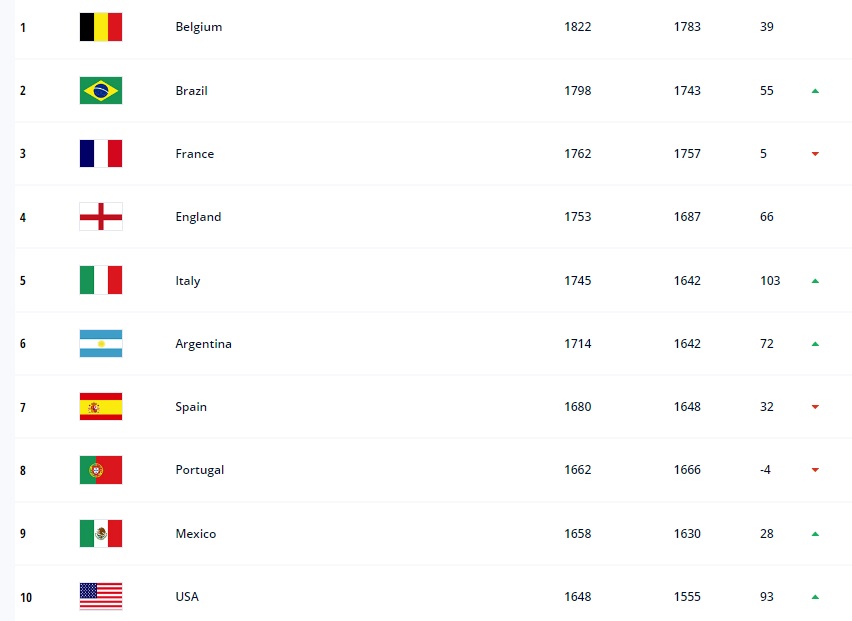The height and width of the screenshot is (621, 852).
Task: Open the Argentina team name link
Action: click(x=203, y=344)
